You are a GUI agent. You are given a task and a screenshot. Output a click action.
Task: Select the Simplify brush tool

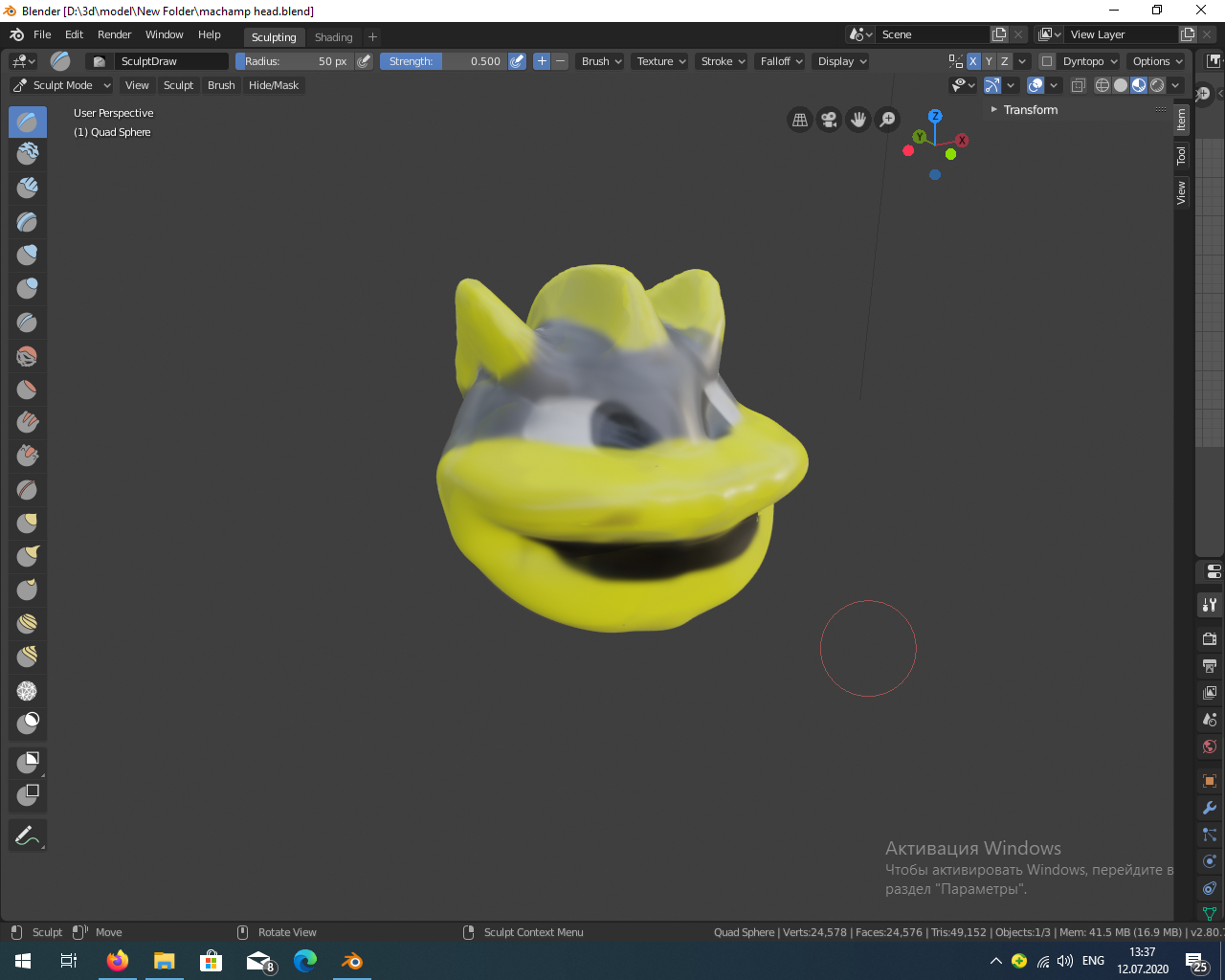[x=28, y=691]
